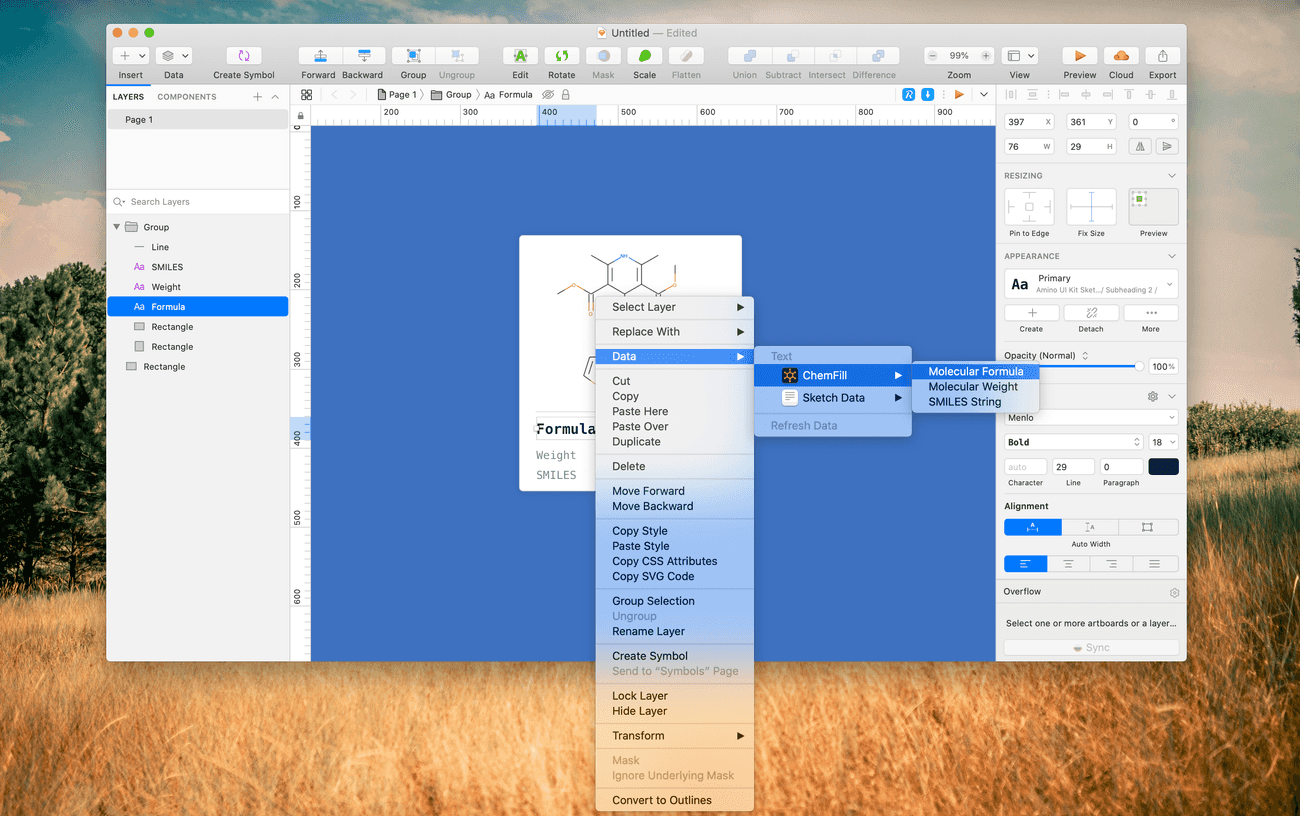Collapse the Group layer in the Layers panel

click(116, 226)
